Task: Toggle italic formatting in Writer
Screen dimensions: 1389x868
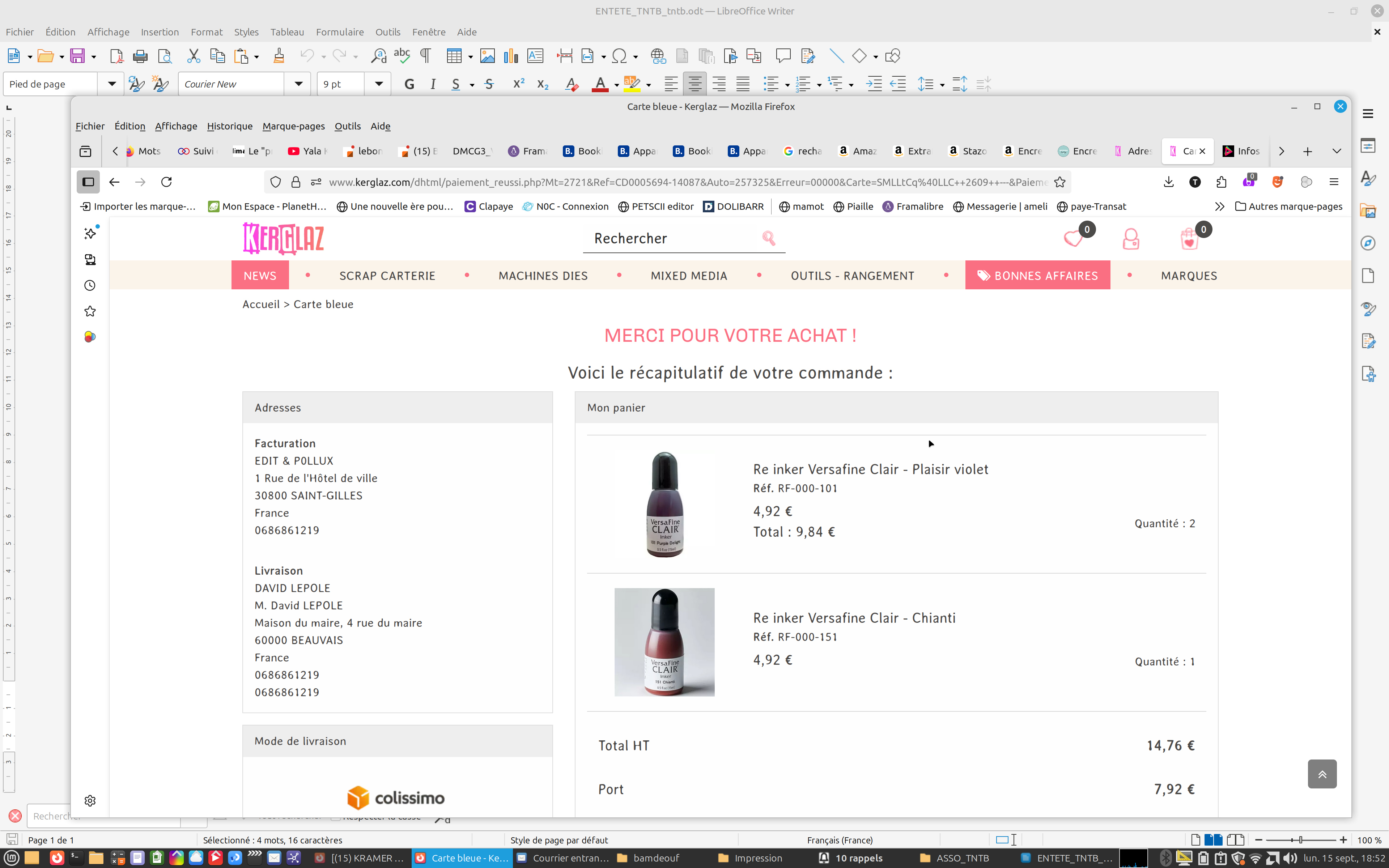Action: tap(433, 84)
